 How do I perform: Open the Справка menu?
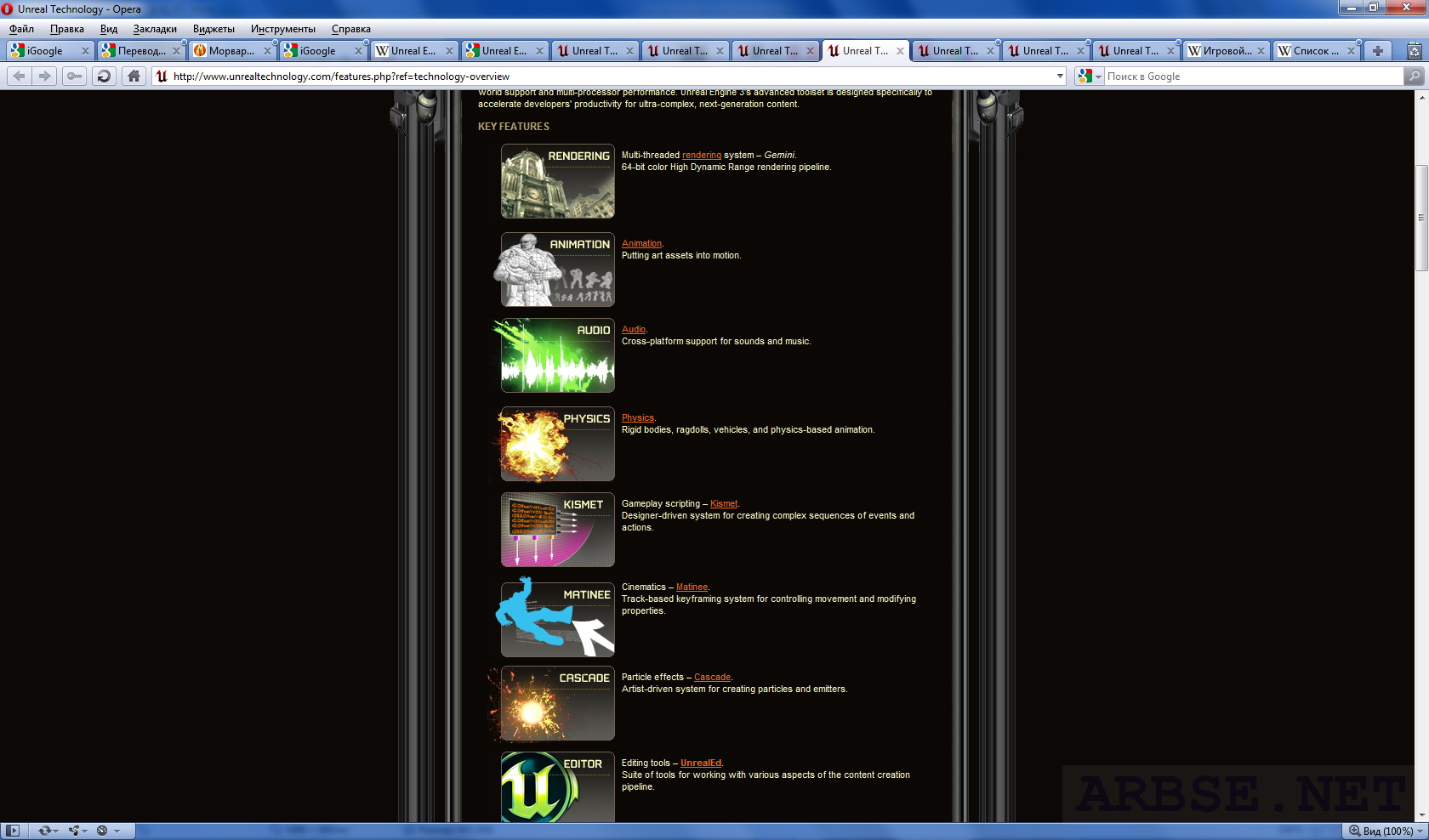pyautogui.click(x=351, y=29)
